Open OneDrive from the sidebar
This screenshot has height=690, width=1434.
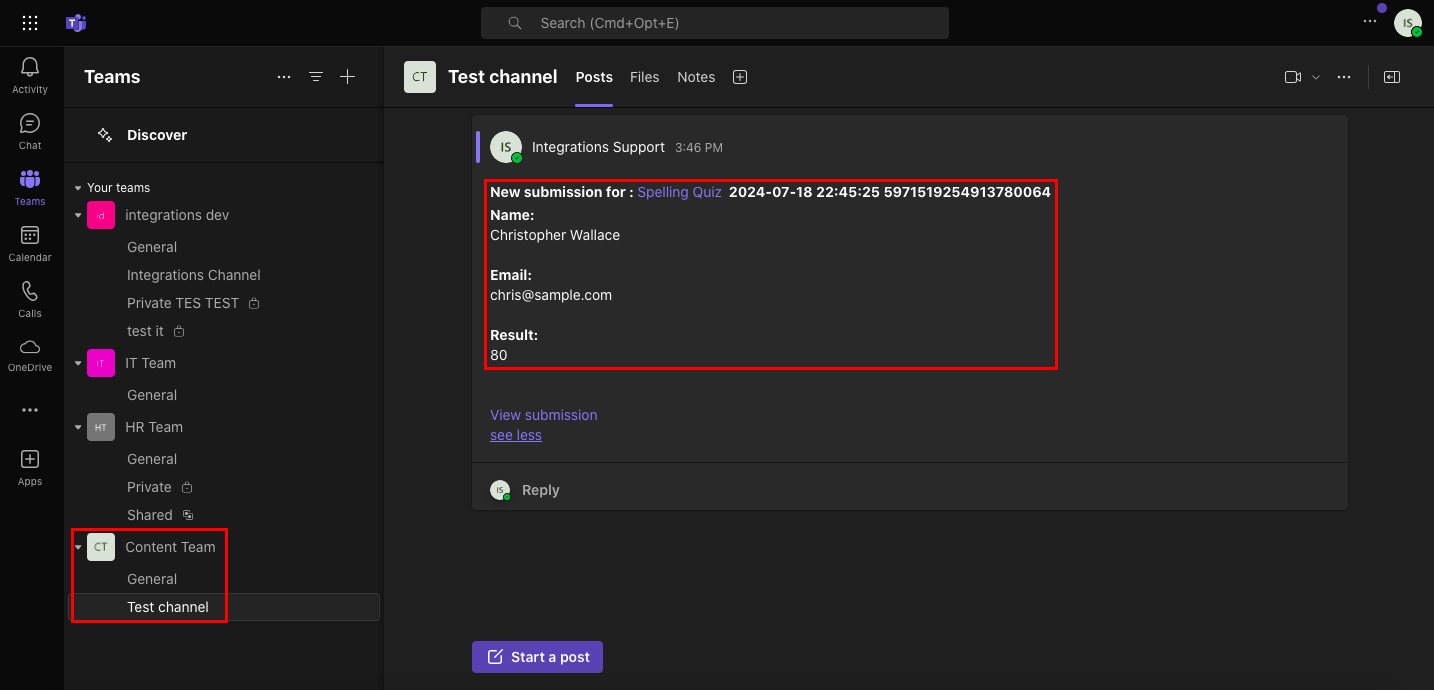pos(30,348)
